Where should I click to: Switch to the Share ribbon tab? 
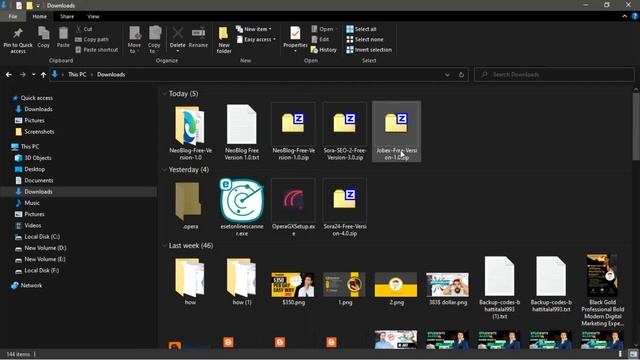(67, 16)
